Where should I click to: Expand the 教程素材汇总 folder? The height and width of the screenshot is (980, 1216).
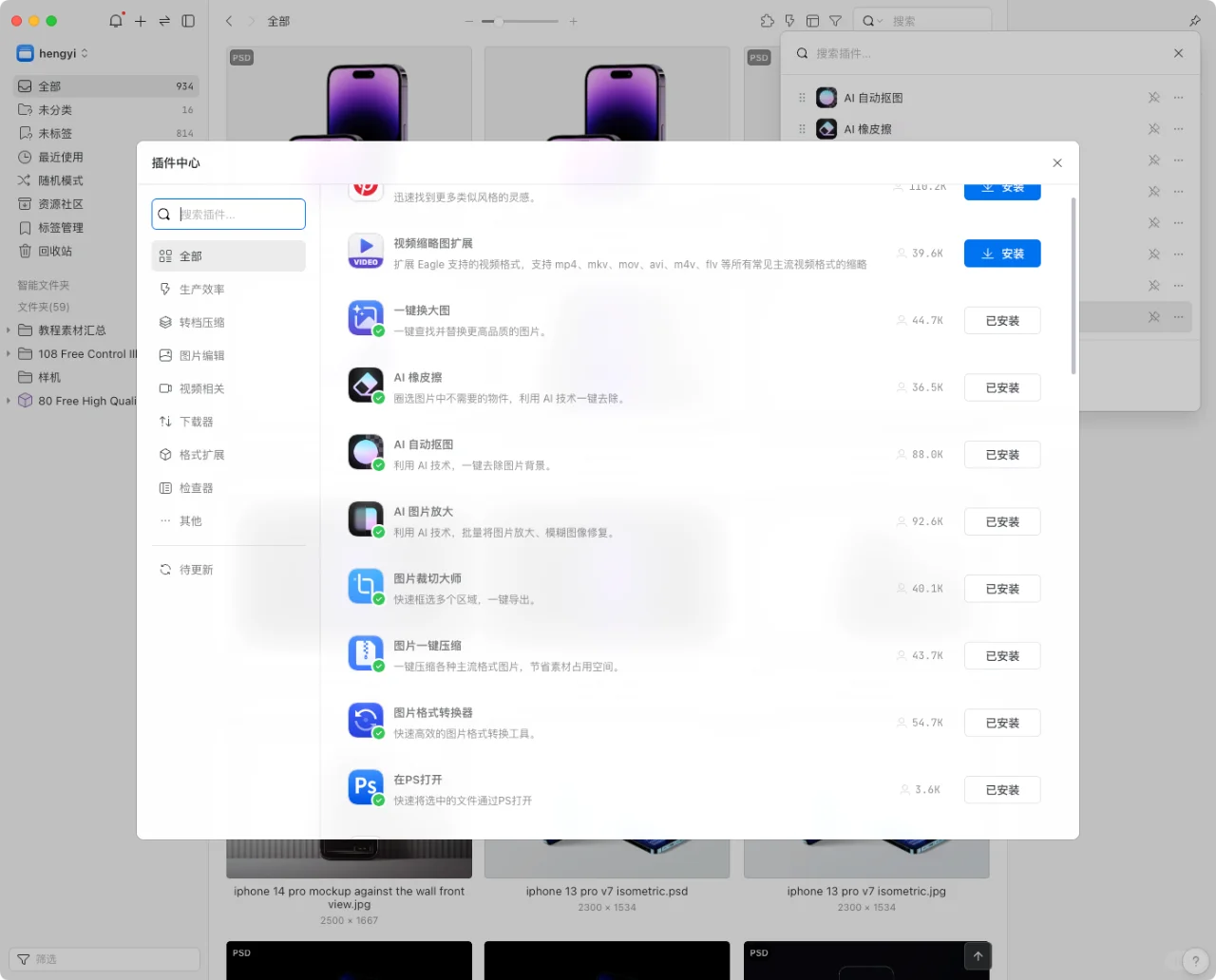click(x=9, y=330)
